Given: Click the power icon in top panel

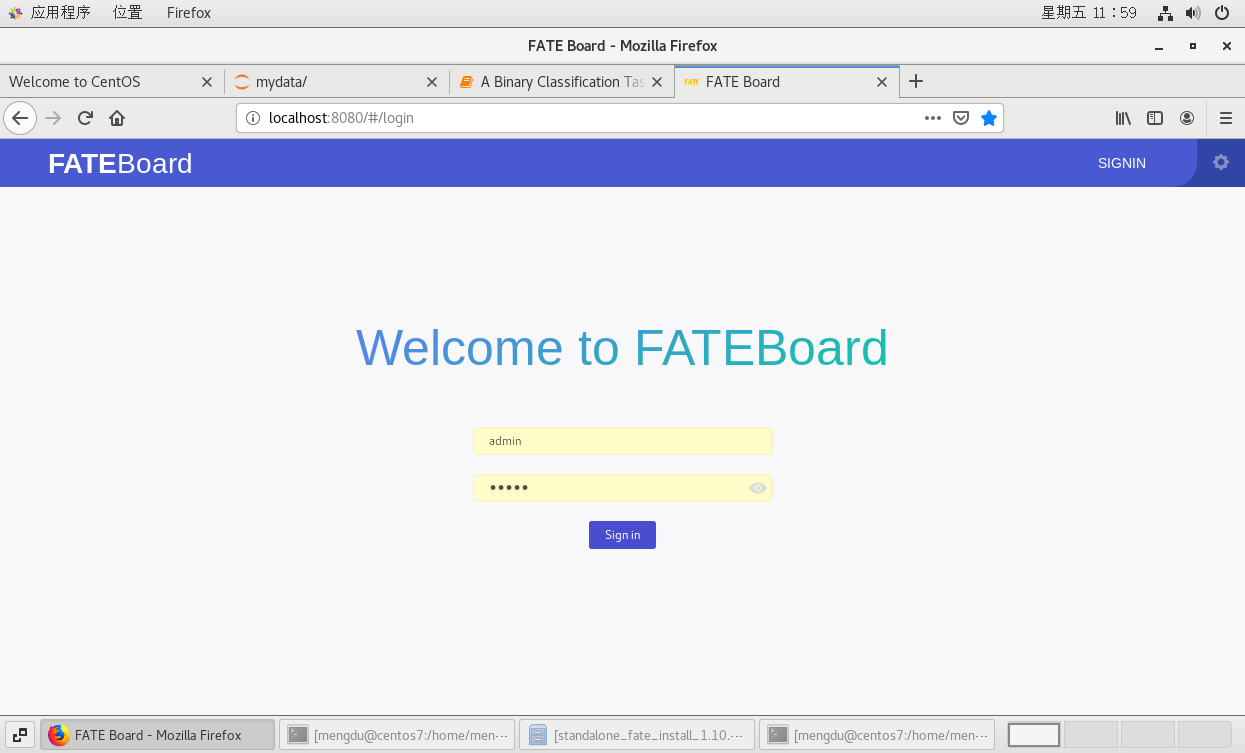Looking at the screenshot, I should coord(1222,13).
